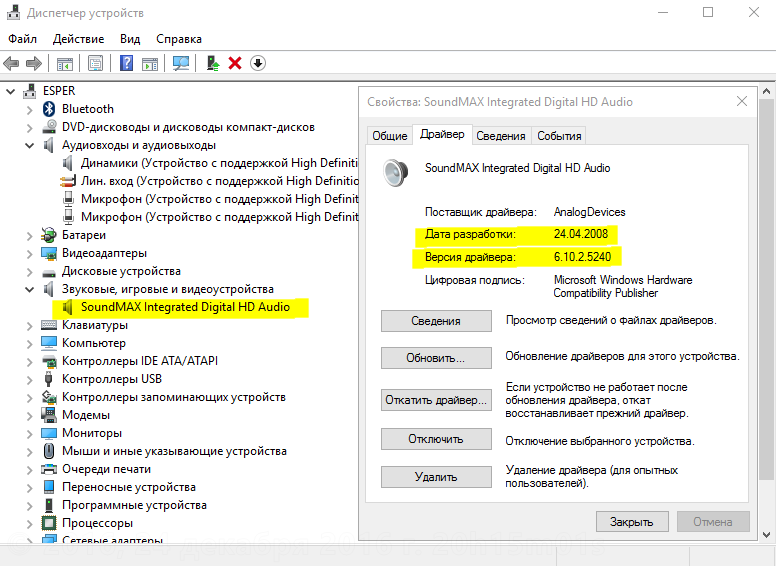Click the Forward arrow toolbar icon

click(x=34, y=63)
